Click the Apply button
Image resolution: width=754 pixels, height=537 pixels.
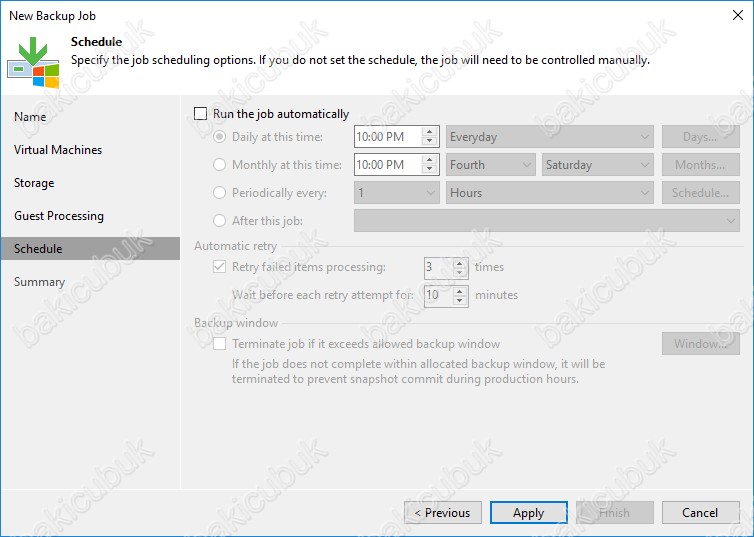click(x=528, y=512)
